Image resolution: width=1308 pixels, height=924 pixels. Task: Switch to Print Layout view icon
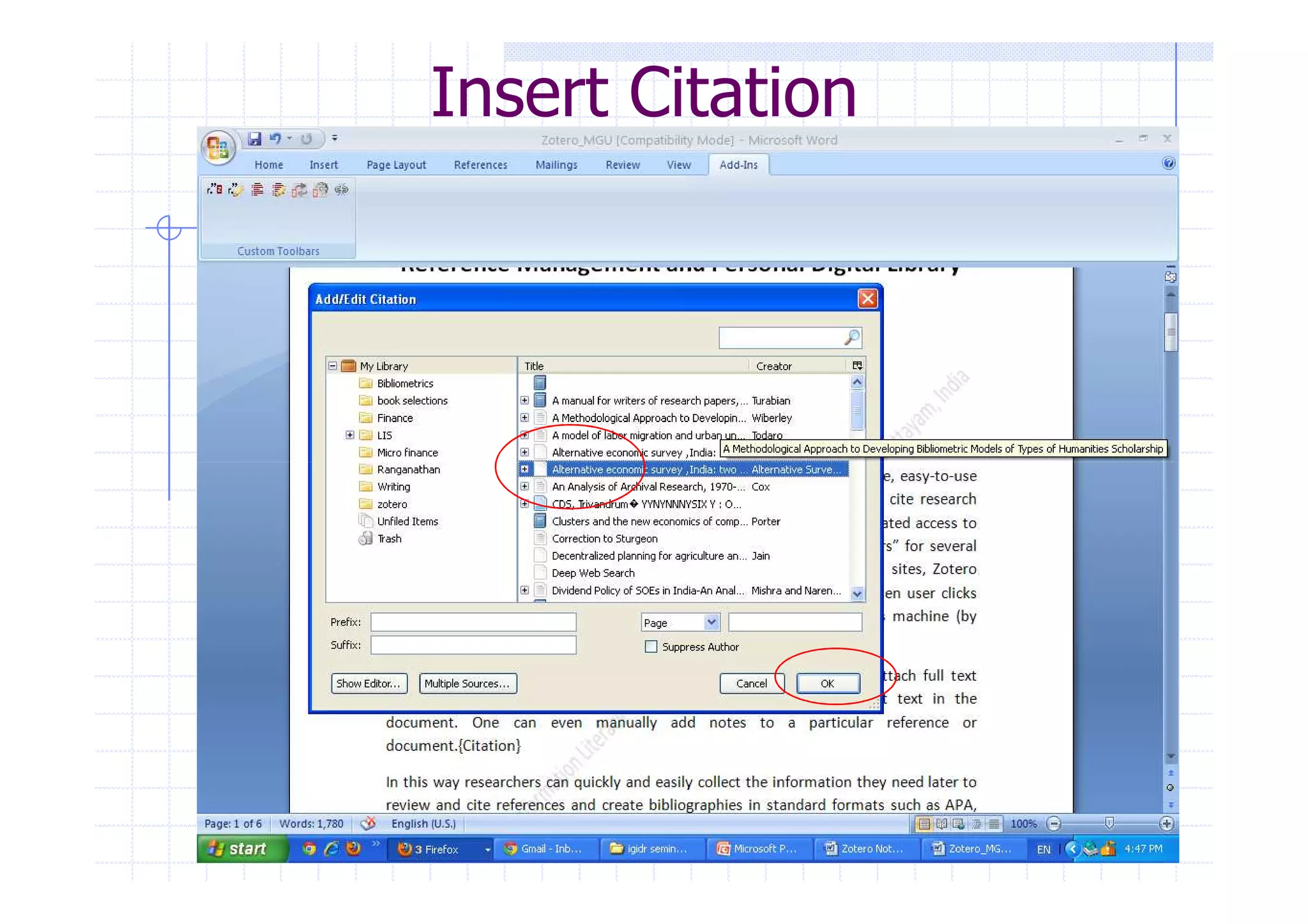(x=924, y=824)
